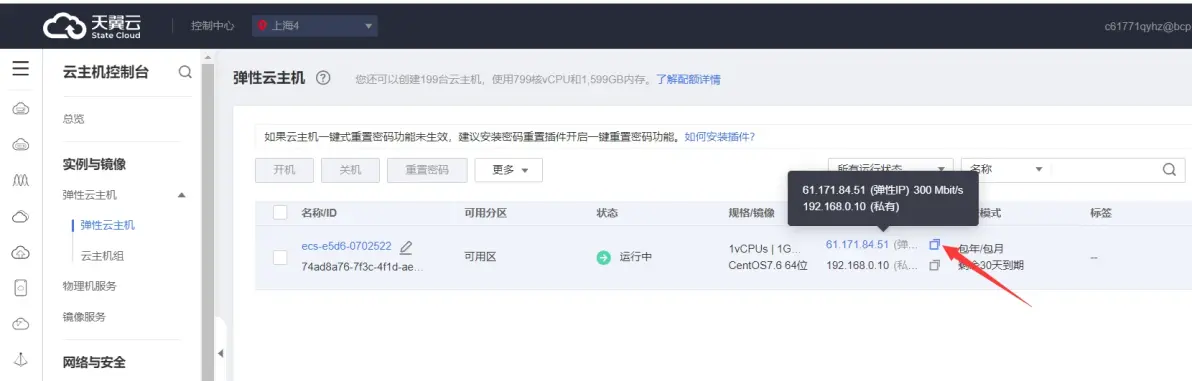Viewport: 1192px width, 381px height.
Task: Click the bottom left rail icon
Action: click(x=21, y=360)
